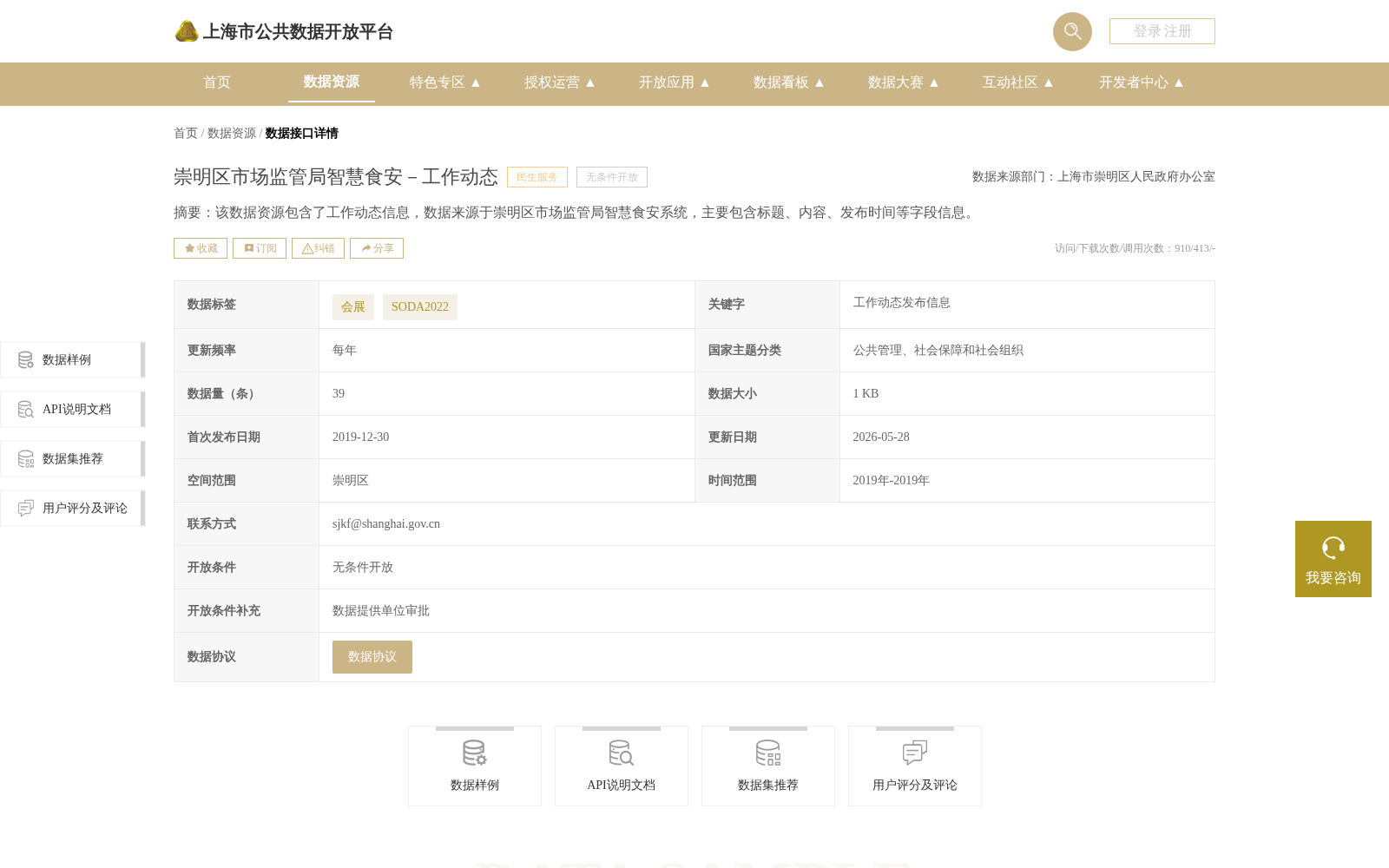Click the 数据样例 icon in left sidebar
1389x868 pixels.
[26, 360]
